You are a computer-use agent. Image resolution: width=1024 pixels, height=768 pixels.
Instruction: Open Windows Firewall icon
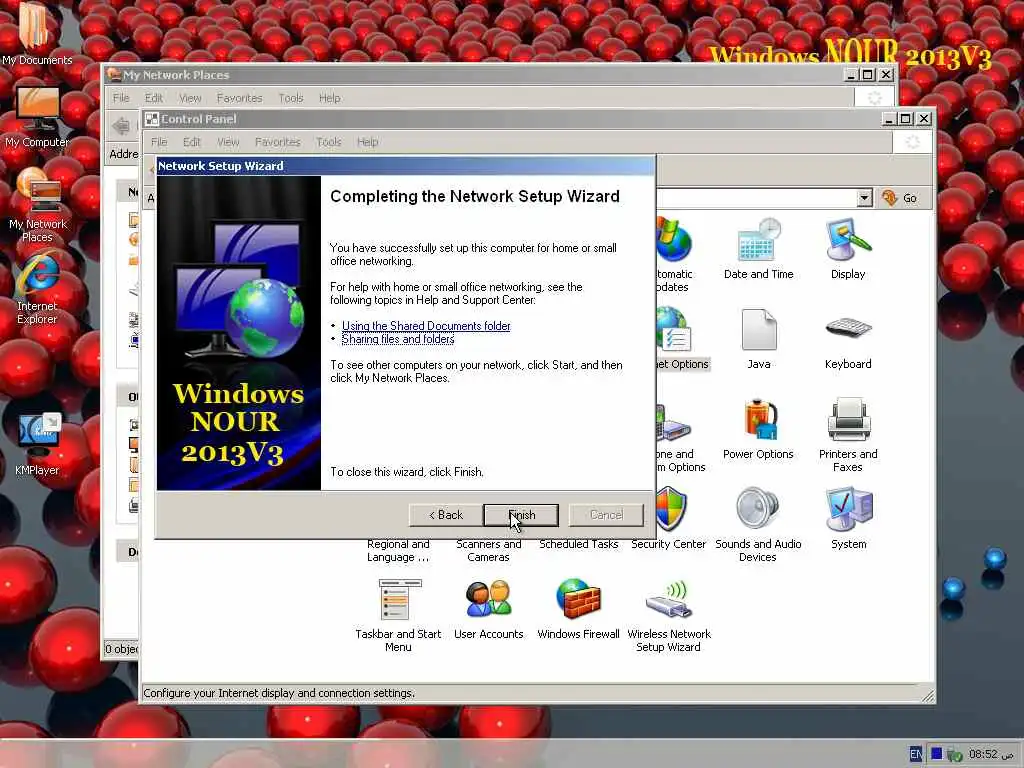tap(578, 609)
